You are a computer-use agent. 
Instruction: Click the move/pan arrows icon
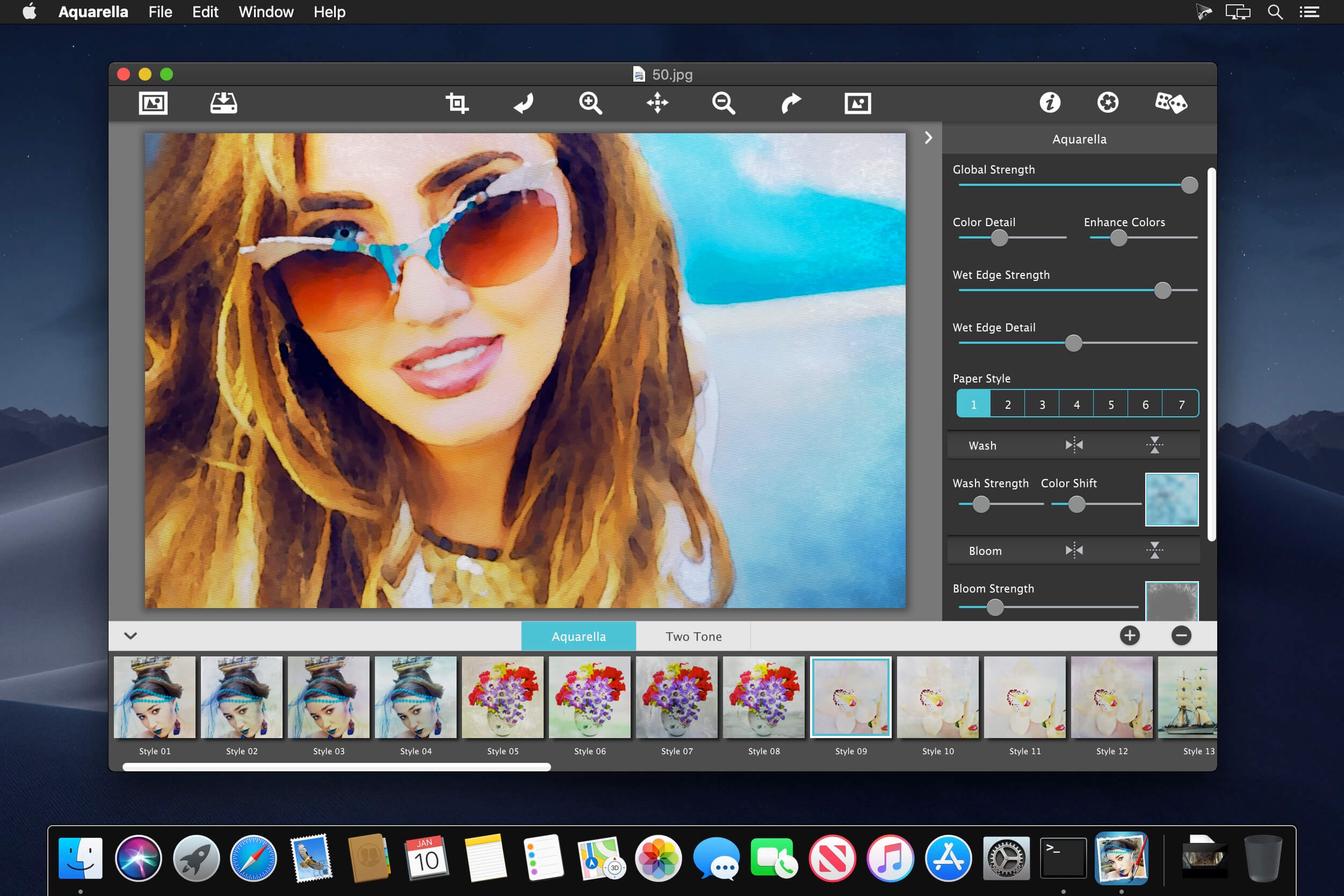coord(657,104)
